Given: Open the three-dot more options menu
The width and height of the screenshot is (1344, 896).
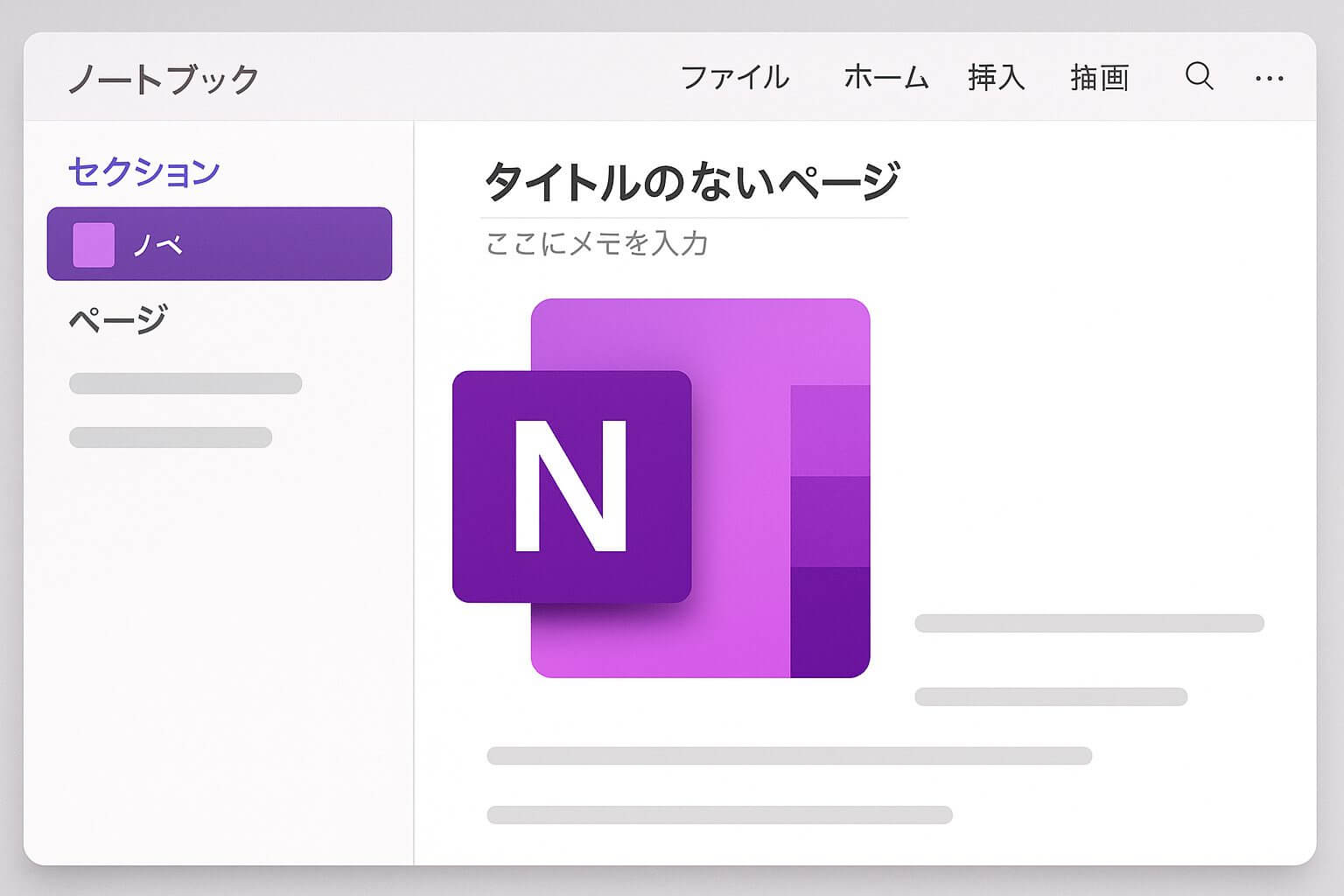Looking at the screenshot, I should tap(1269, 79).
